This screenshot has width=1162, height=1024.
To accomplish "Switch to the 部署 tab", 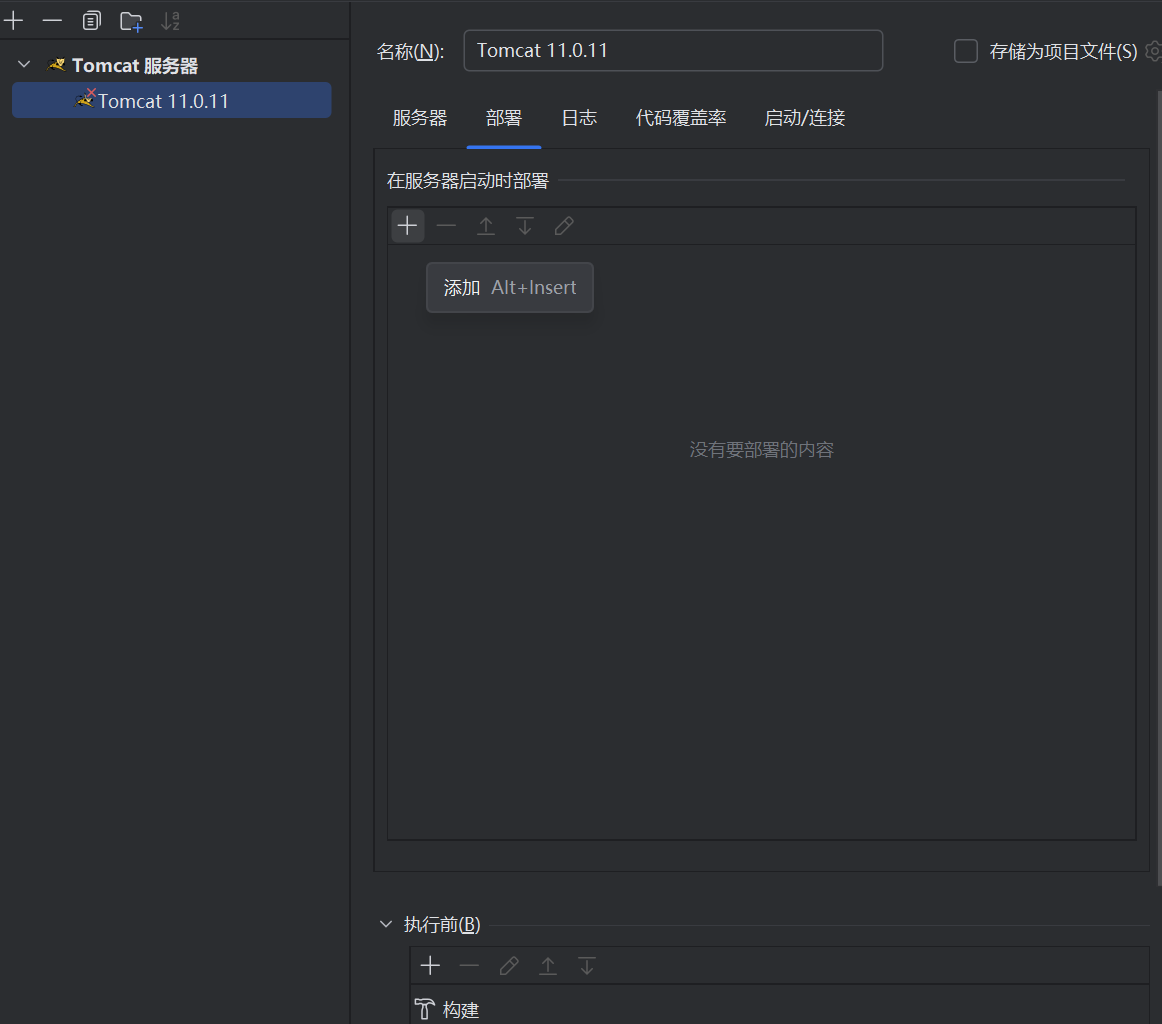I will 504,118.
